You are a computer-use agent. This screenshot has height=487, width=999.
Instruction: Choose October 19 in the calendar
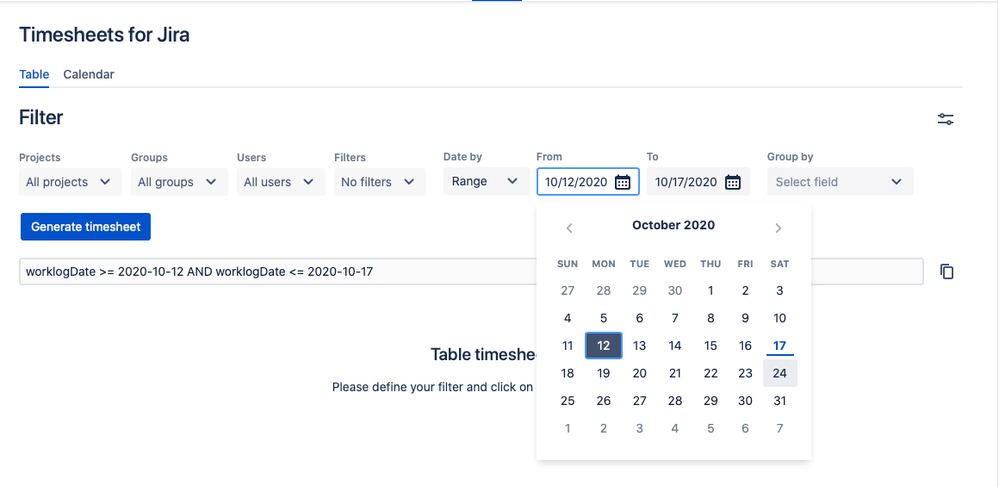click(x=603, y=373)
